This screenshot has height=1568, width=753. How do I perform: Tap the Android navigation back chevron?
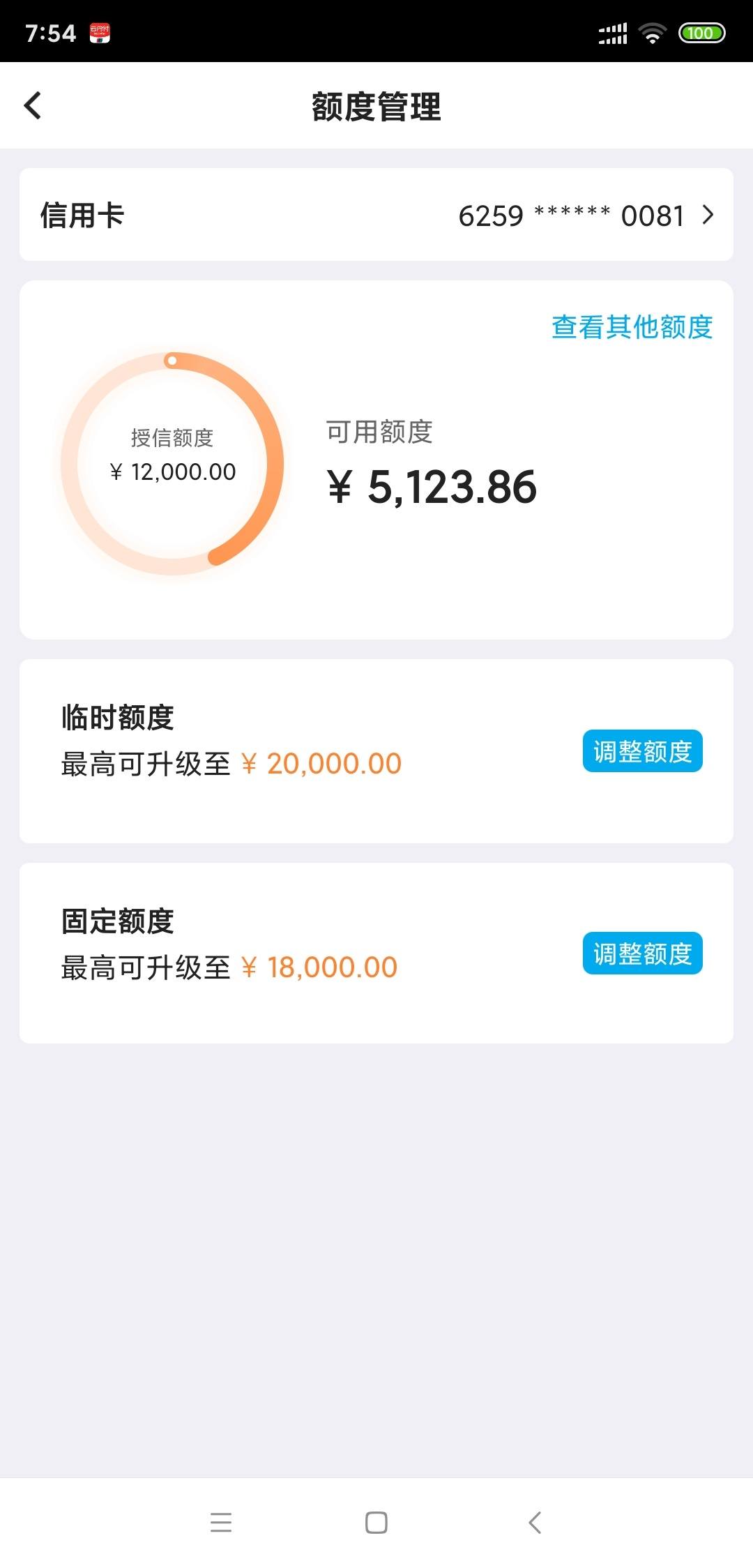[x=535, y=1522]
